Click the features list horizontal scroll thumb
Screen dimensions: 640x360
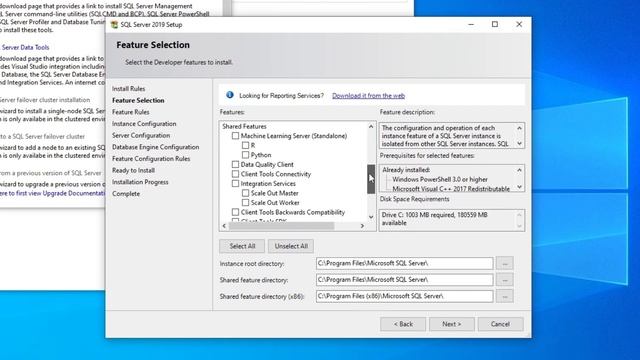281,226
